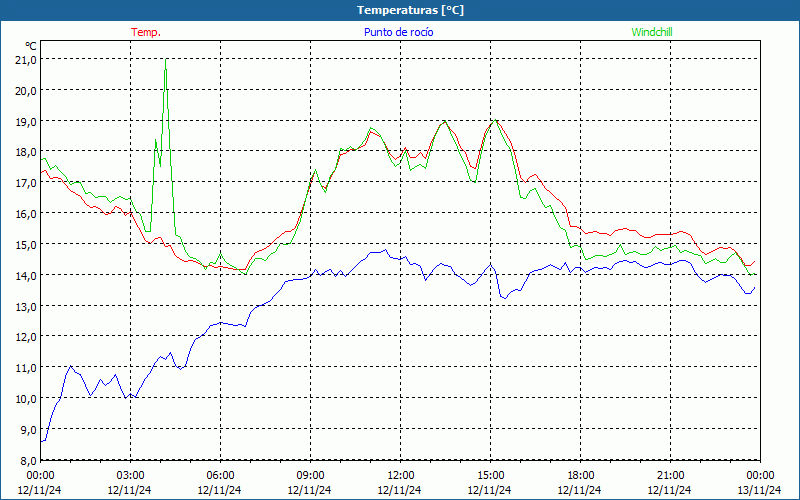Click the 06:00 time axis label
The image size is (800, 500).
pyautogui.click(x=220, y=476)
